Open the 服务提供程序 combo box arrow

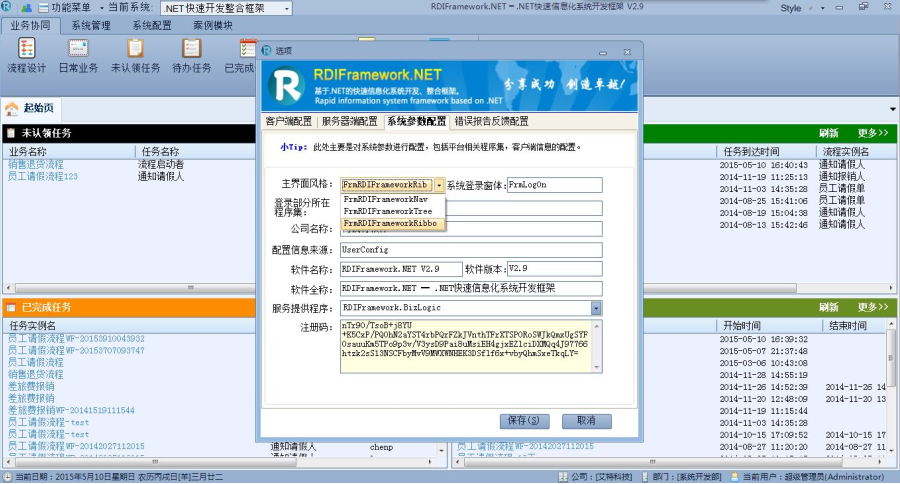[x=596, y=308]
